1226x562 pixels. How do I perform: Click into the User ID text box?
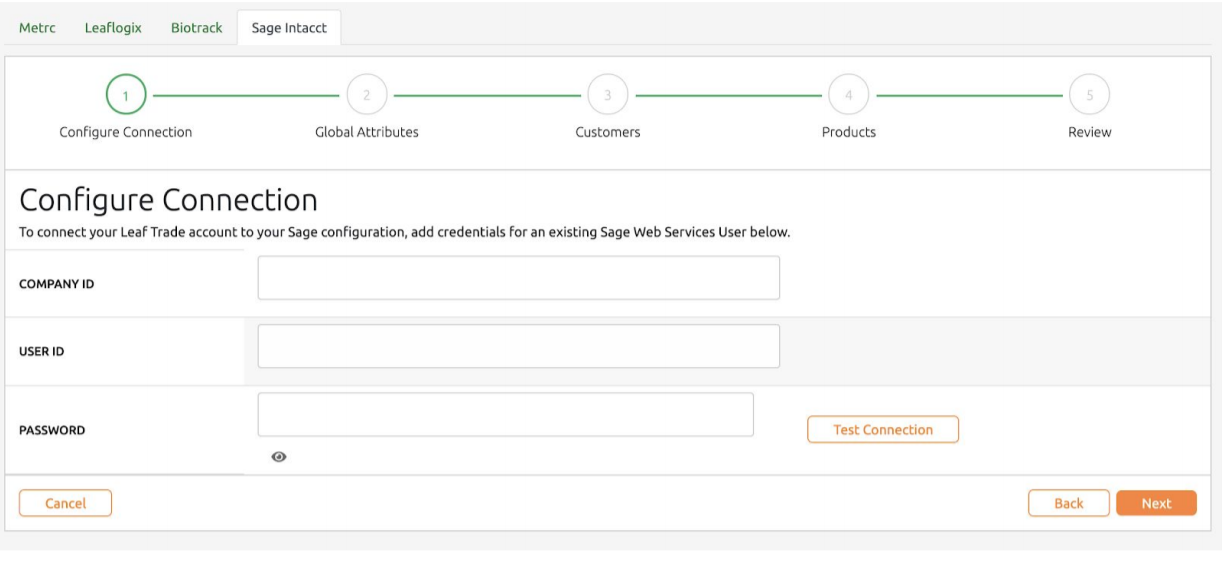[518, 346]
